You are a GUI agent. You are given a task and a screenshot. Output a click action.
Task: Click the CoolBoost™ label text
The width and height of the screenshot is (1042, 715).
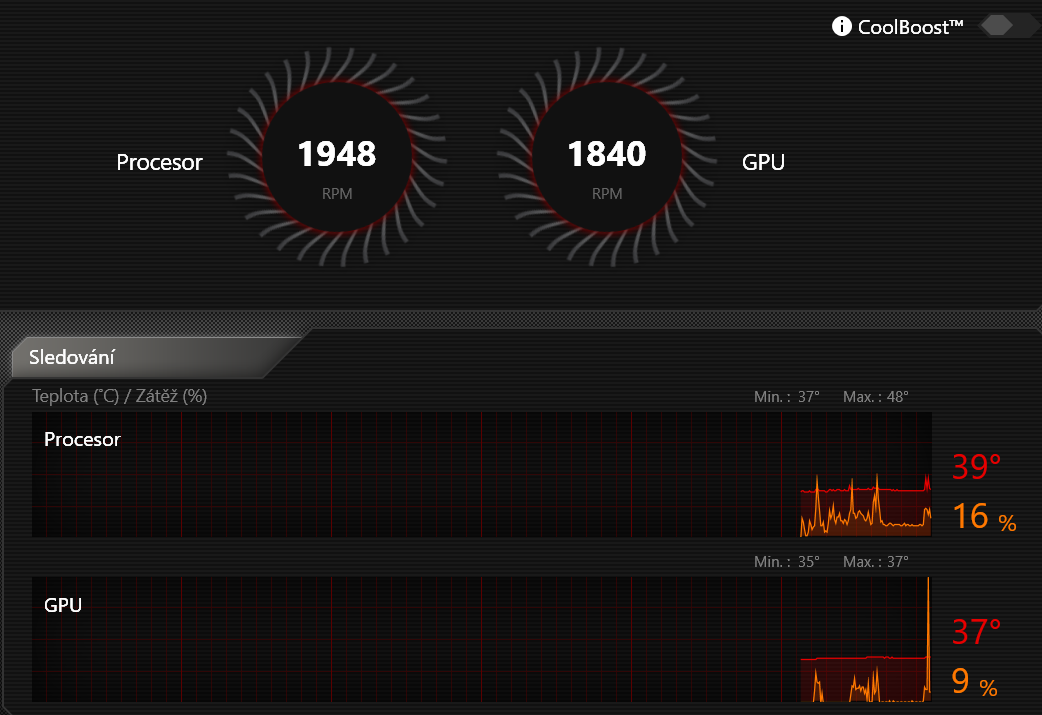[x=910, y=27]
